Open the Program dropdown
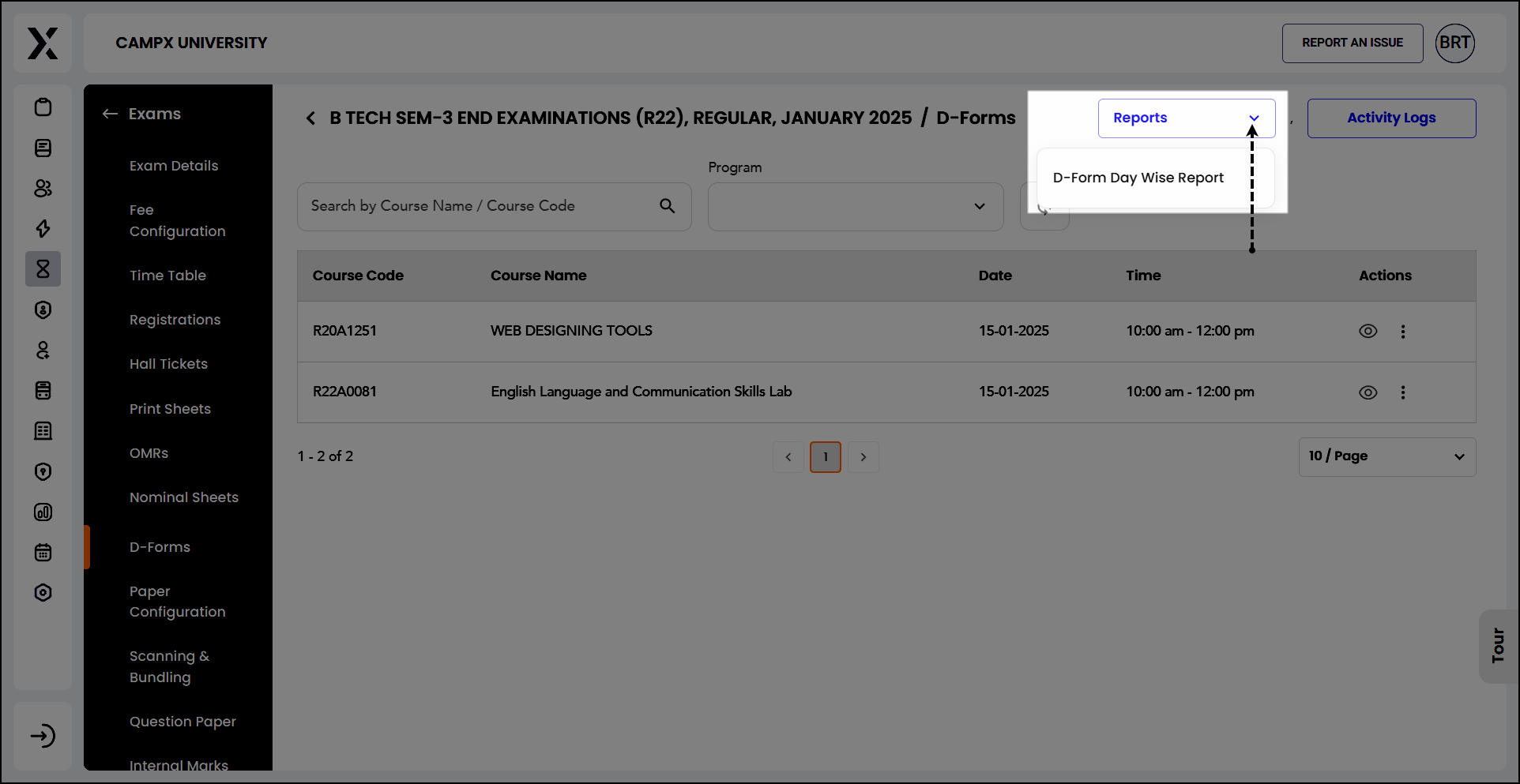The image size is (1520, 784). 856,207
